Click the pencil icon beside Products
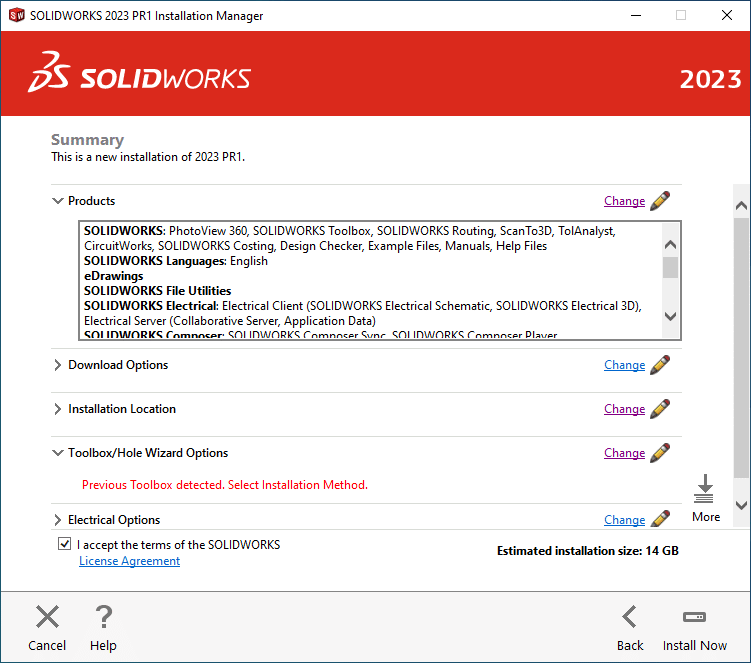 point(660,201)
